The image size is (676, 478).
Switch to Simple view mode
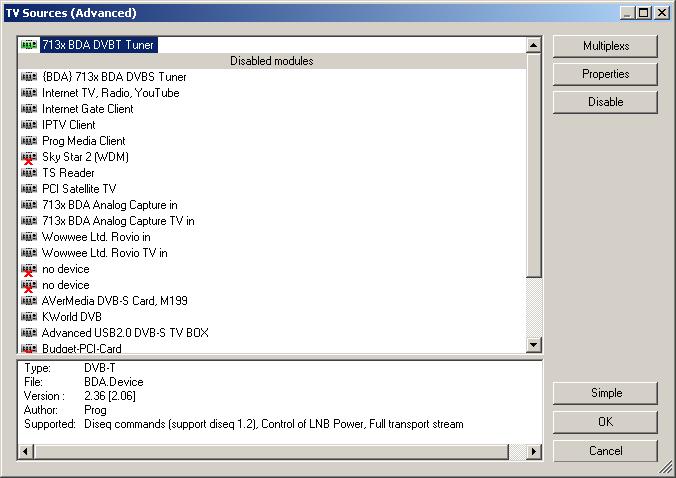(x=604, y=393)
